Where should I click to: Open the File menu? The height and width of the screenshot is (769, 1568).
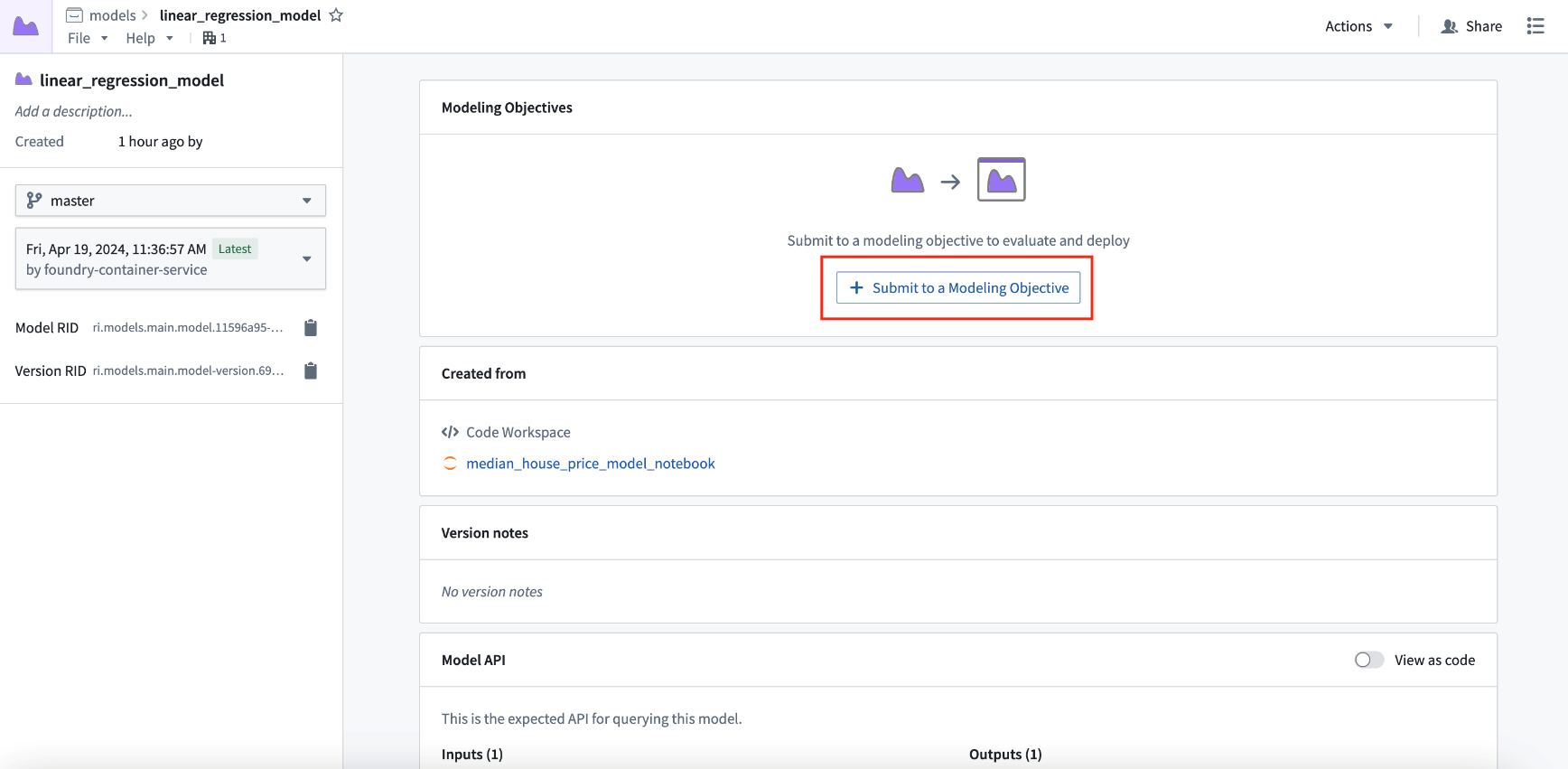tap(88, 38)
